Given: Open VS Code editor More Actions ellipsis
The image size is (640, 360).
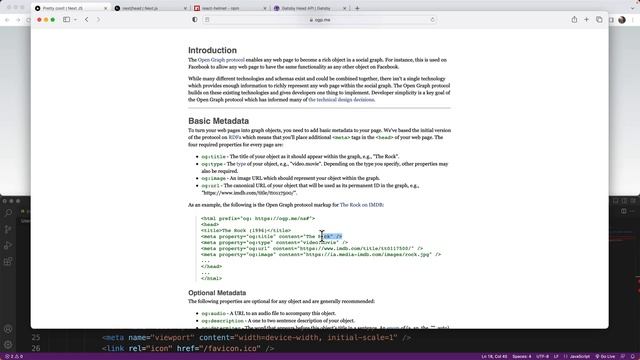Looking at the screenshot, I should tap(633, 211).
